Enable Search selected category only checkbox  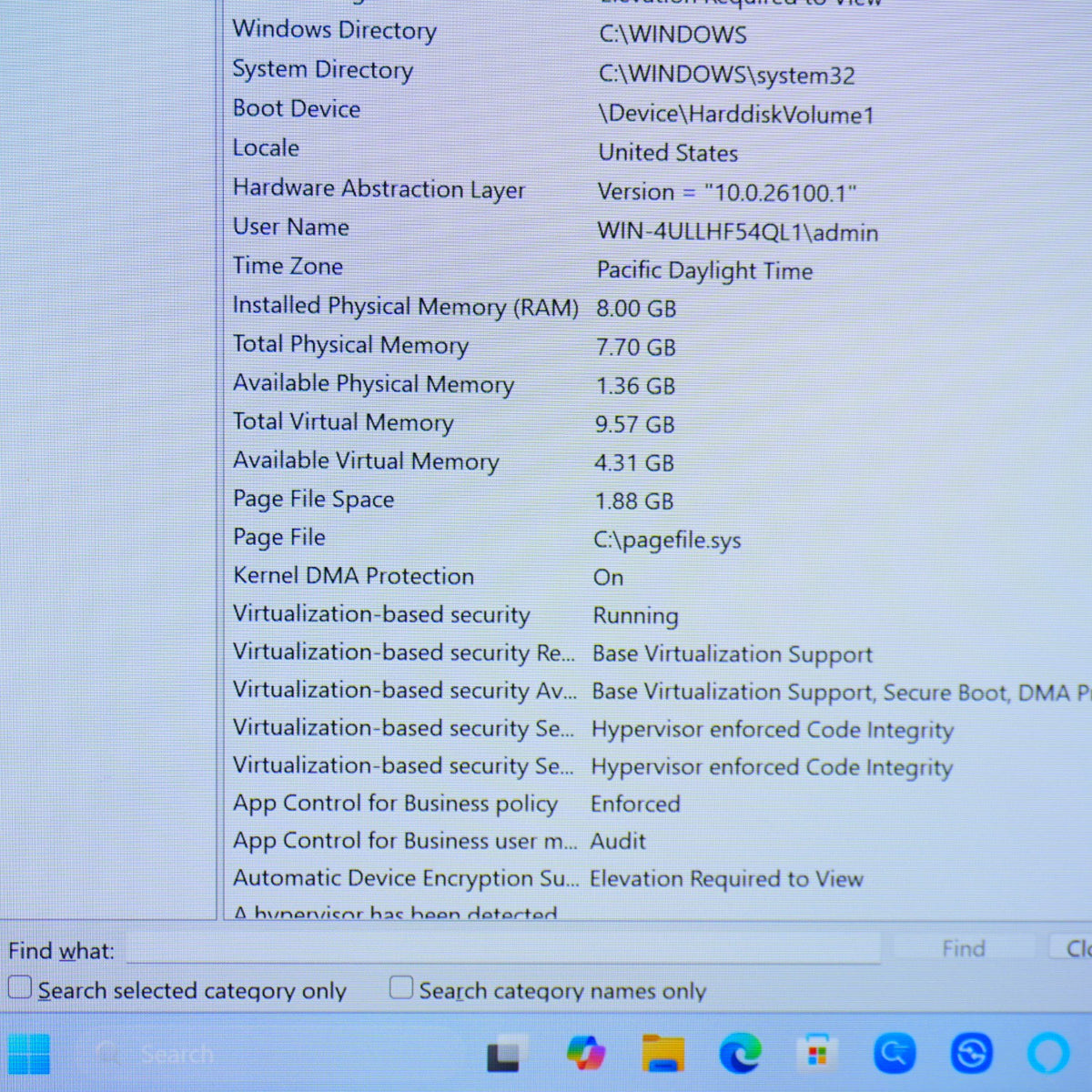coord(20,987)
